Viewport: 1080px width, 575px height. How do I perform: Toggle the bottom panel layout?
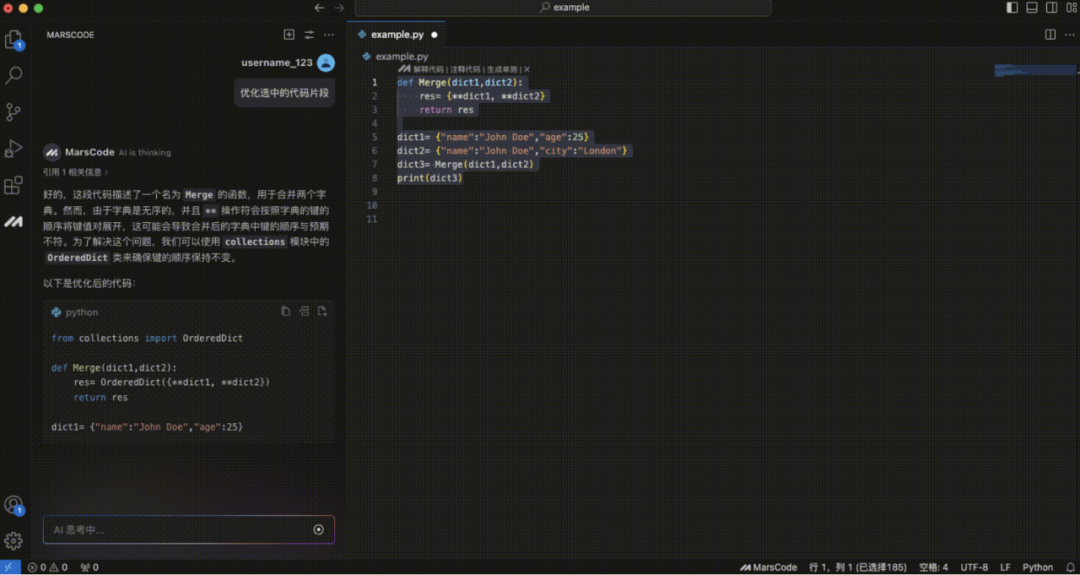pyautogui.click(x=1032, y=8)
